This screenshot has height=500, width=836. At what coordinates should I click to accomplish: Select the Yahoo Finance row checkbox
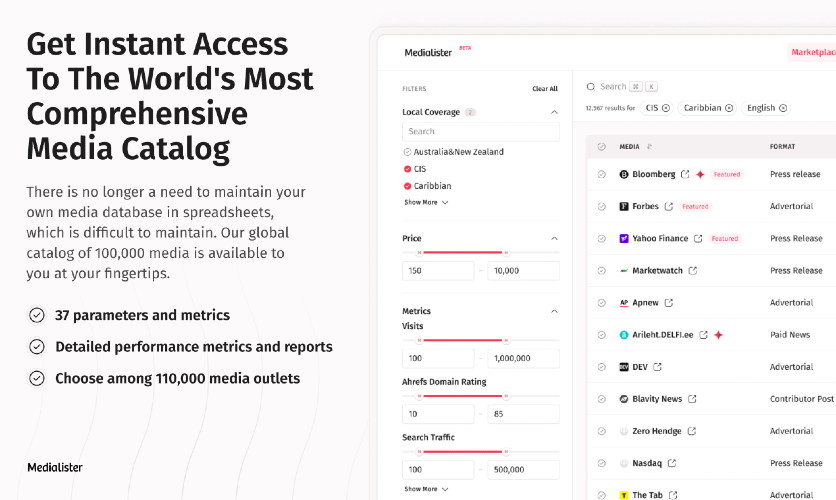(601, 238)
